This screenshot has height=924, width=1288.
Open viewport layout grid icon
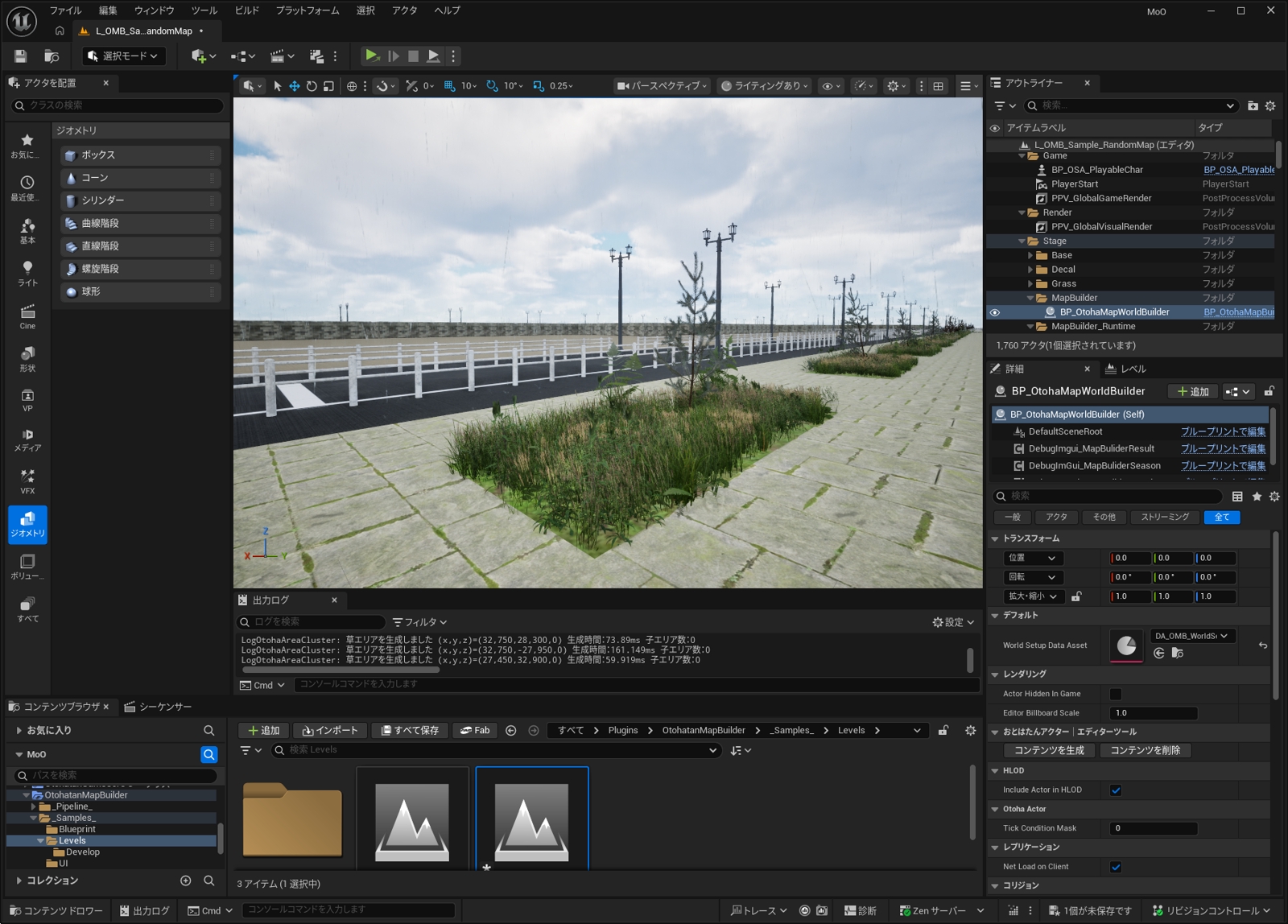click(939, 86)
